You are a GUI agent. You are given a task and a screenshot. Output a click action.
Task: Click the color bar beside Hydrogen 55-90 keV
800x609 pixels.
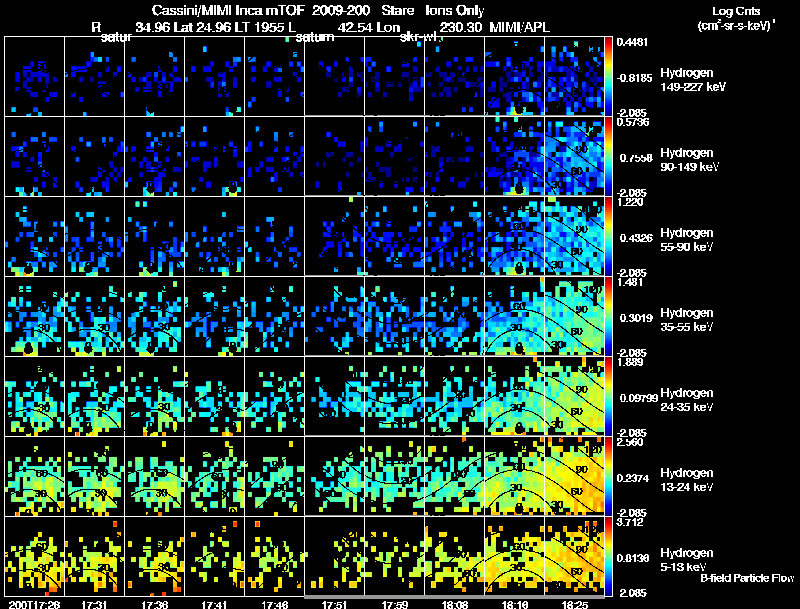pos(608,237)
